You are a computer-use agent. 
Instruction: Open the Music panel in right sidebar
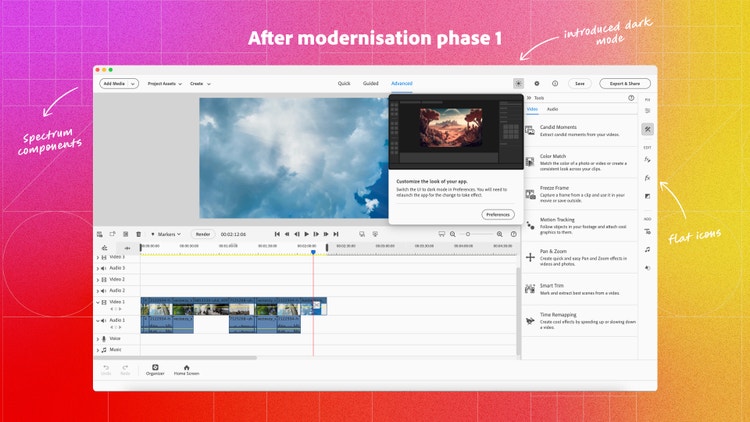(647, 249)
